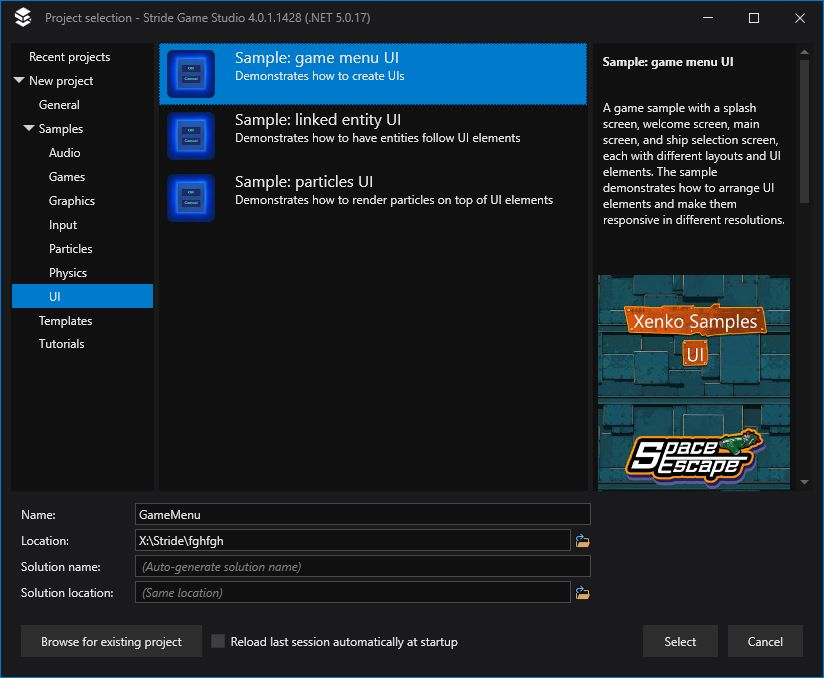The height and width of the screenshot is (678, 824).
Task: Select the Particles samples category
Action: click(x=70, y=249)
